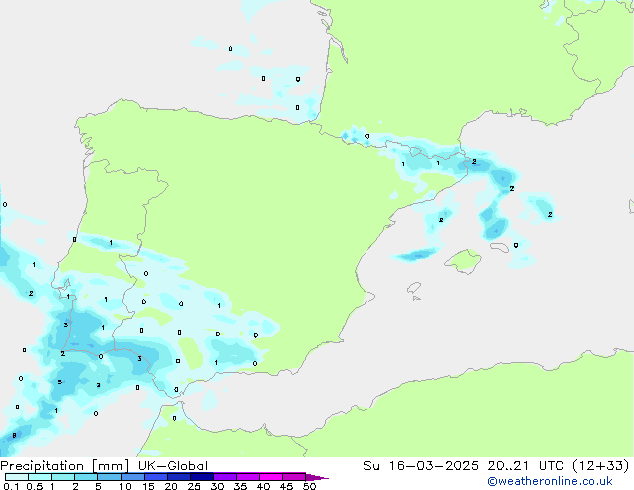Select the 5–10 mm legend swatch
This screenshot has width=634, height=490.
[x=109, y=477]
